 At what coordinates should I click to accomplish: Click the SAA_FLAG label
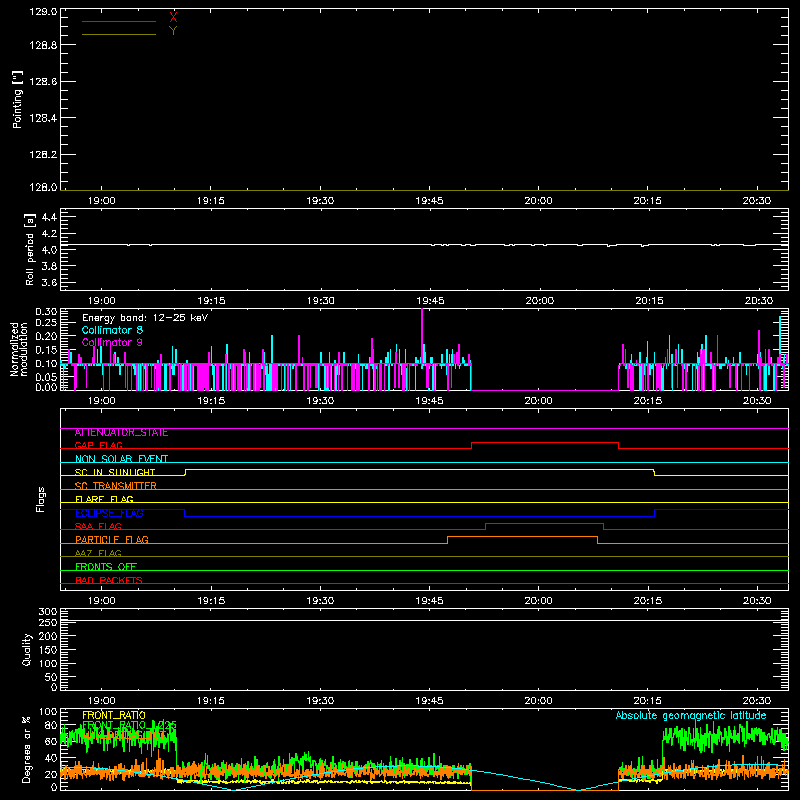click(x=98, y=527)
